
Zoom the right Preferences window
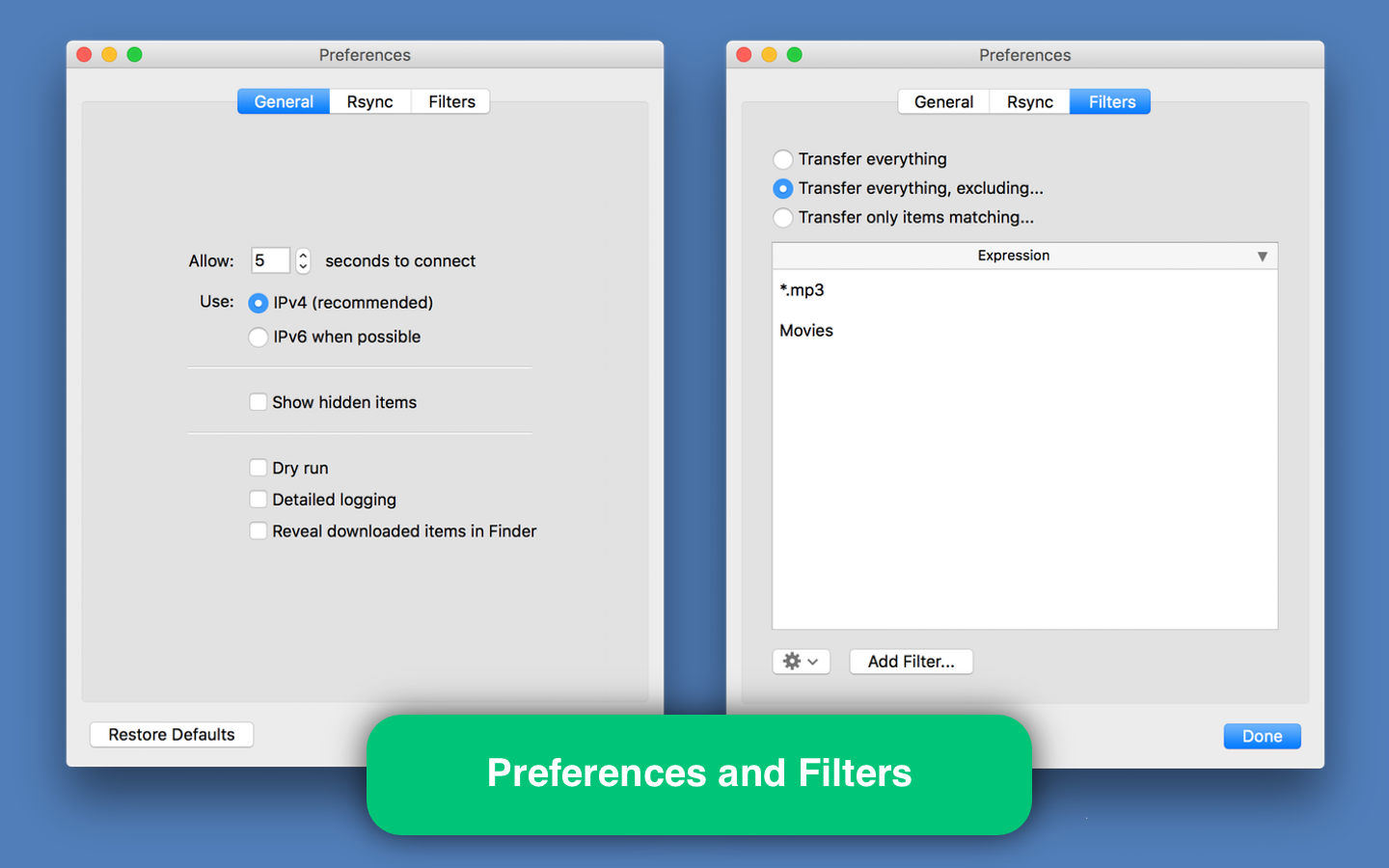click(794, 54)
